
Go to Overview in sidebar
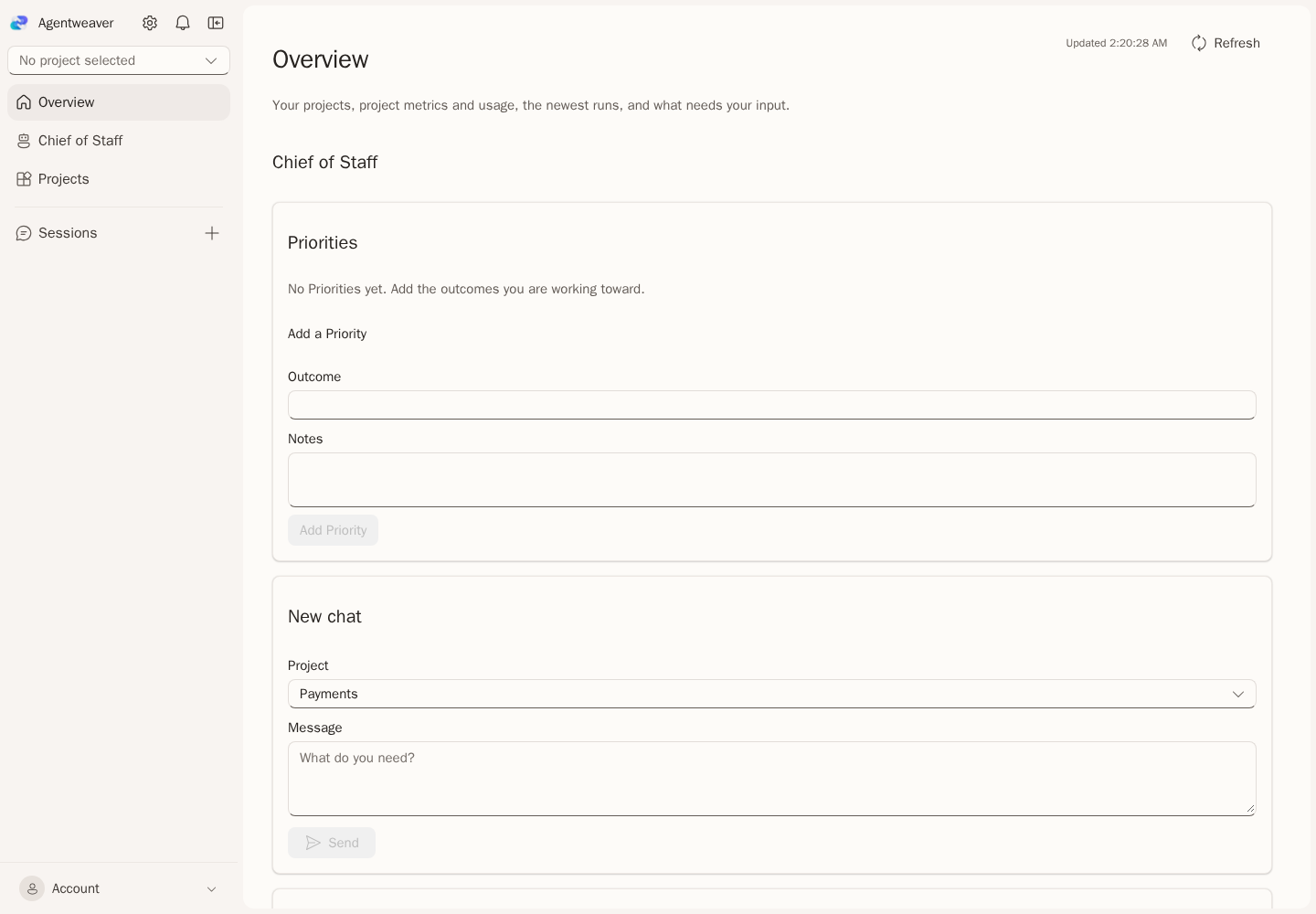[119, 102]
